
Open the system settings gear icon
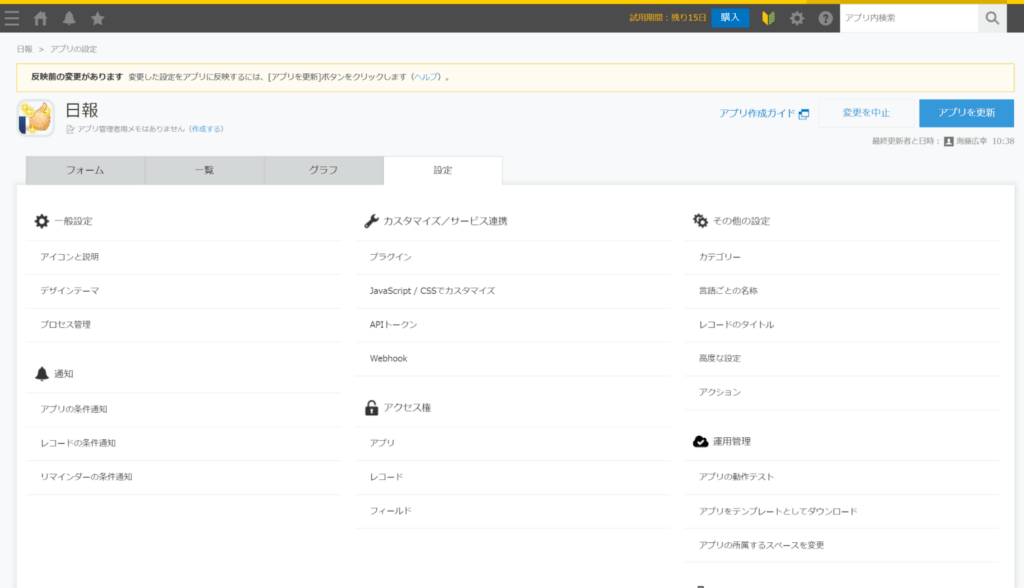click(x=796, y=17)
